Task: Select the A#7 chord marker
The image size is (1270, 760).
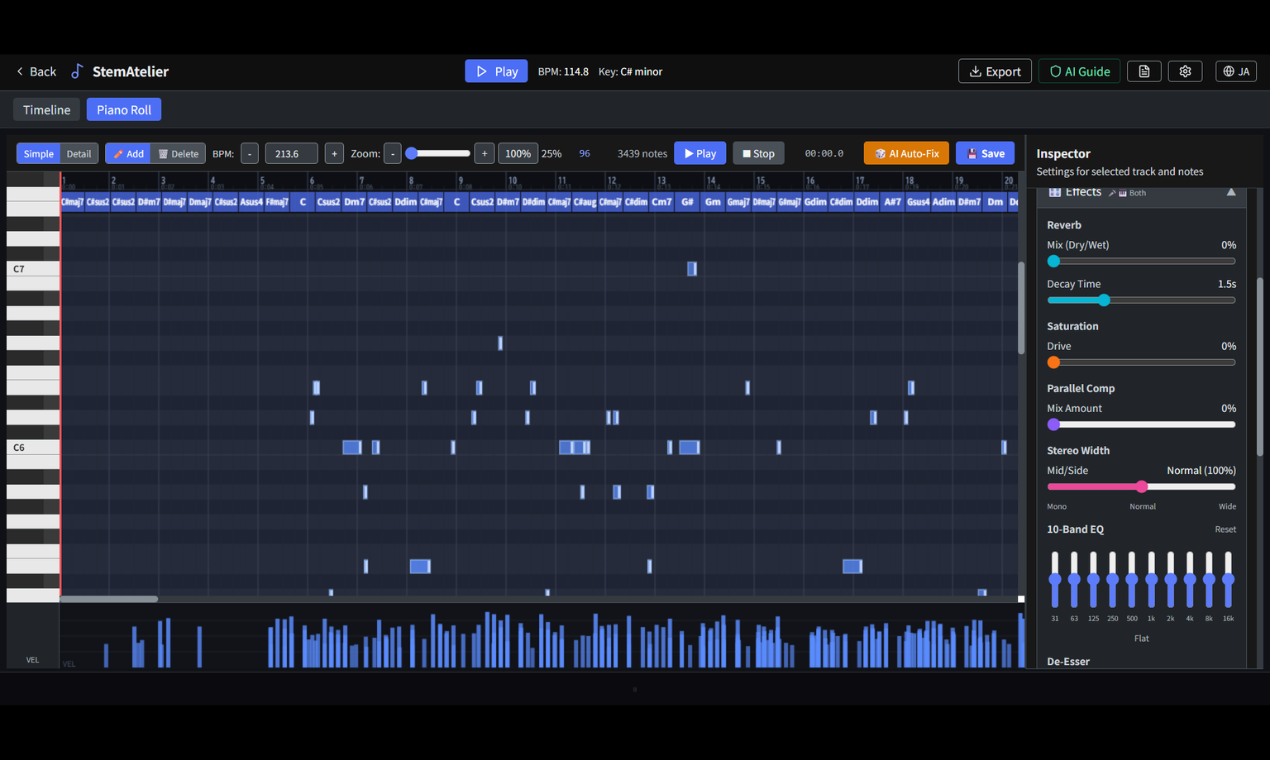Action: click(892, 201)
